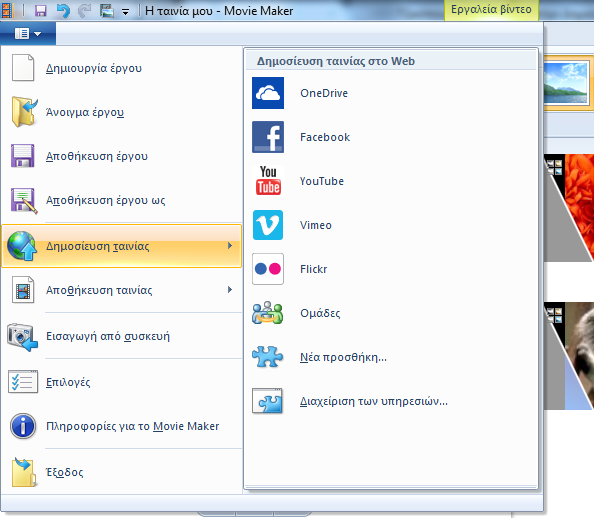Select Flickr publishing option text
This screenshot has height=518, width=594.
pos(313,269)
